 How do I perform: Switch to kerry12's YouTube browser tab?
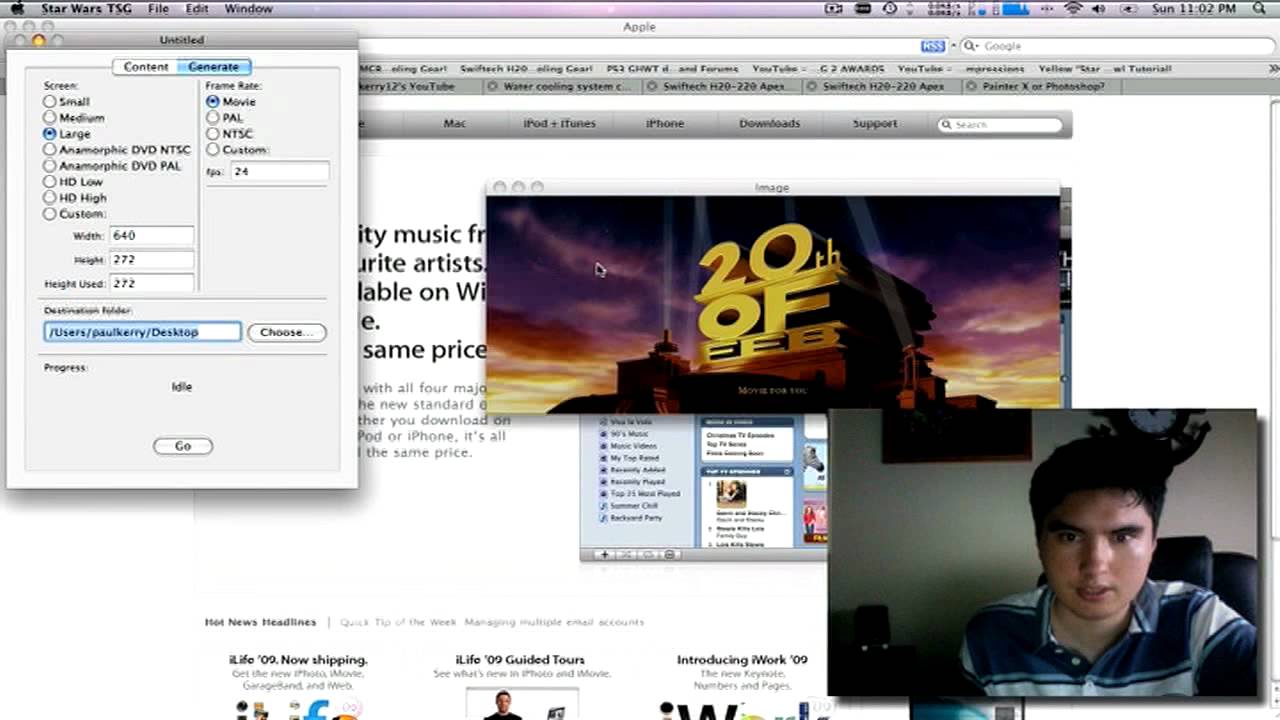[408, 86]
